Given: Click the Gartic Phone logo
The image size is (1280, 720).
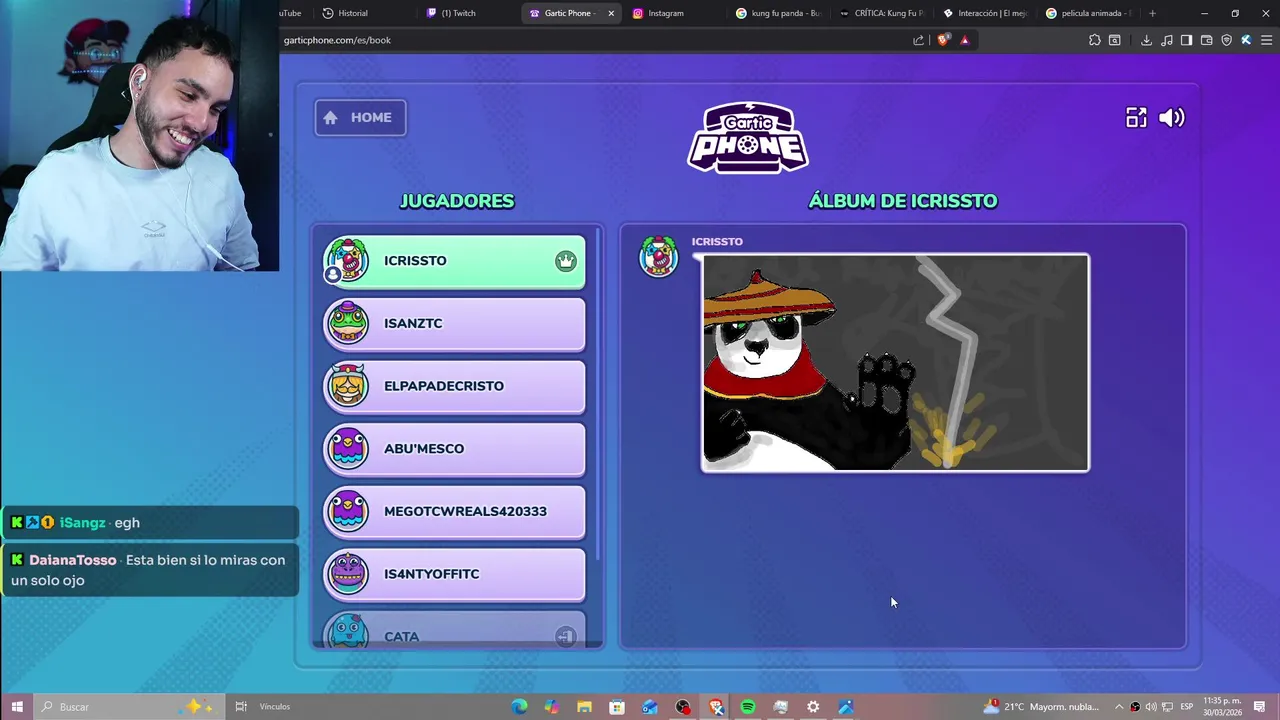Looking at the screenshot, I should click(x=748, y=138).
